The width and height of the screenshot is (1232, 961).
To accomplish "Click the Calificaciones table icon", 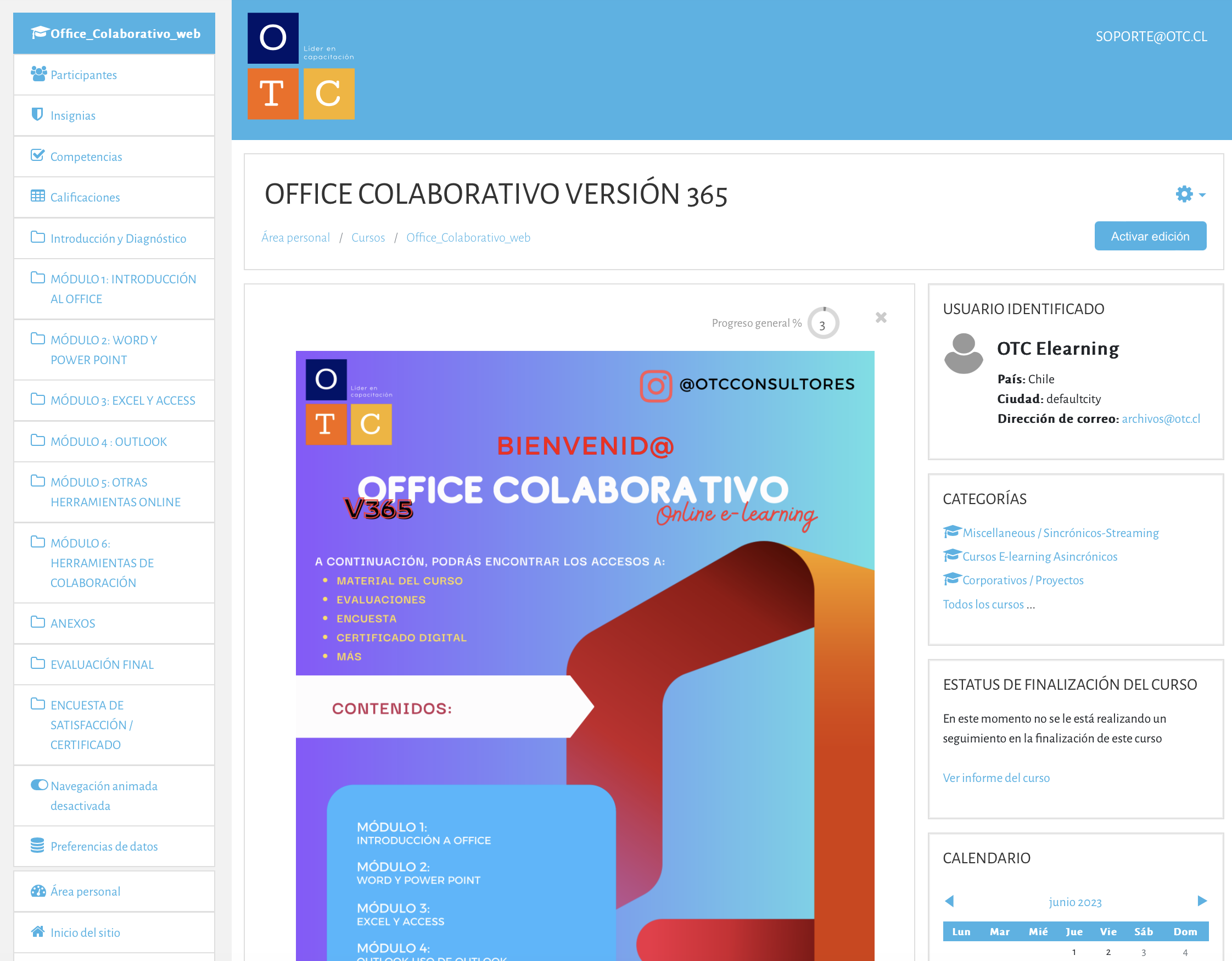I will pyautogui.click(x=38, y=197).
